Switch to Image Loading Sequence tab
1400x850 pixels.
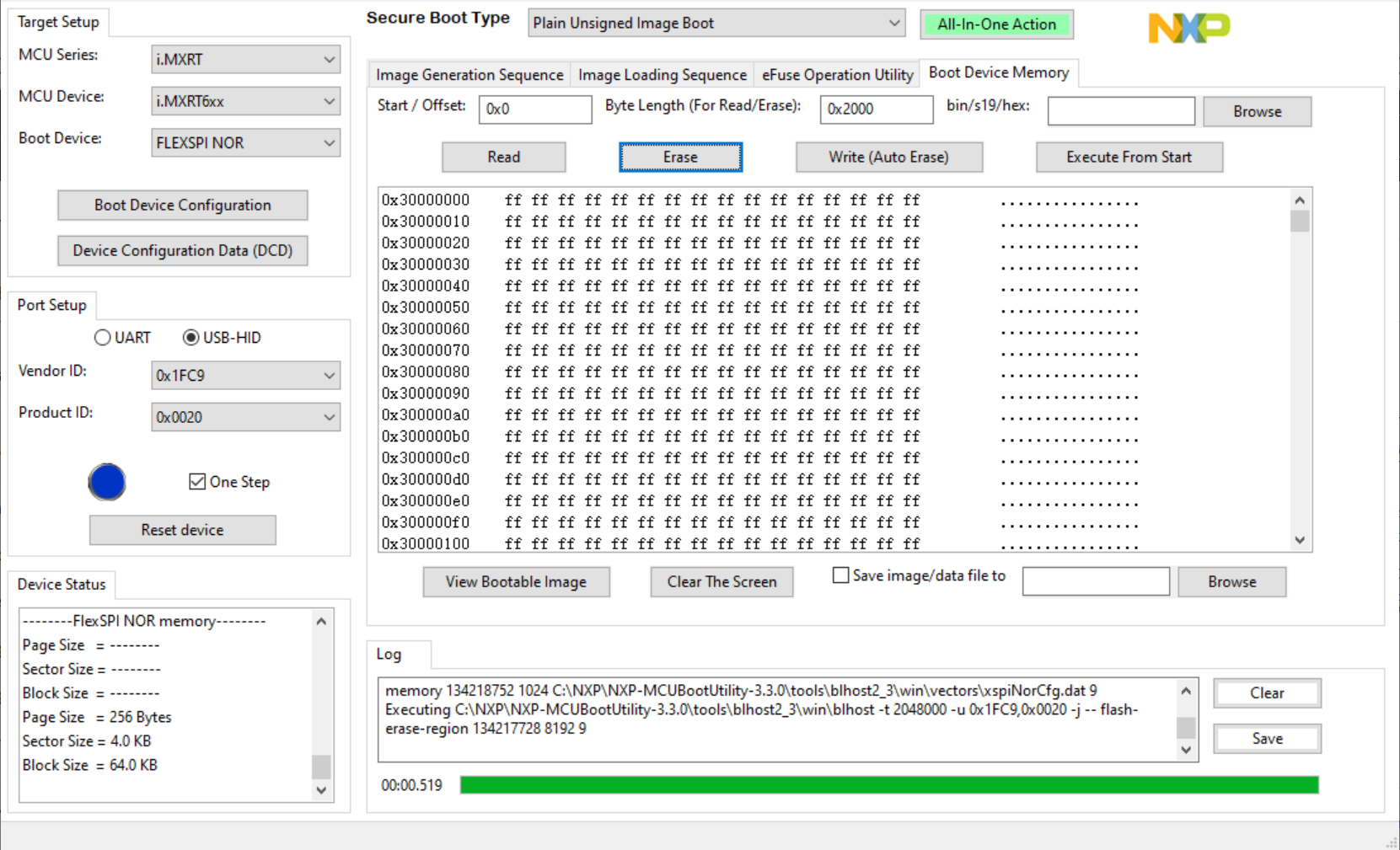[x=662, y=75]
